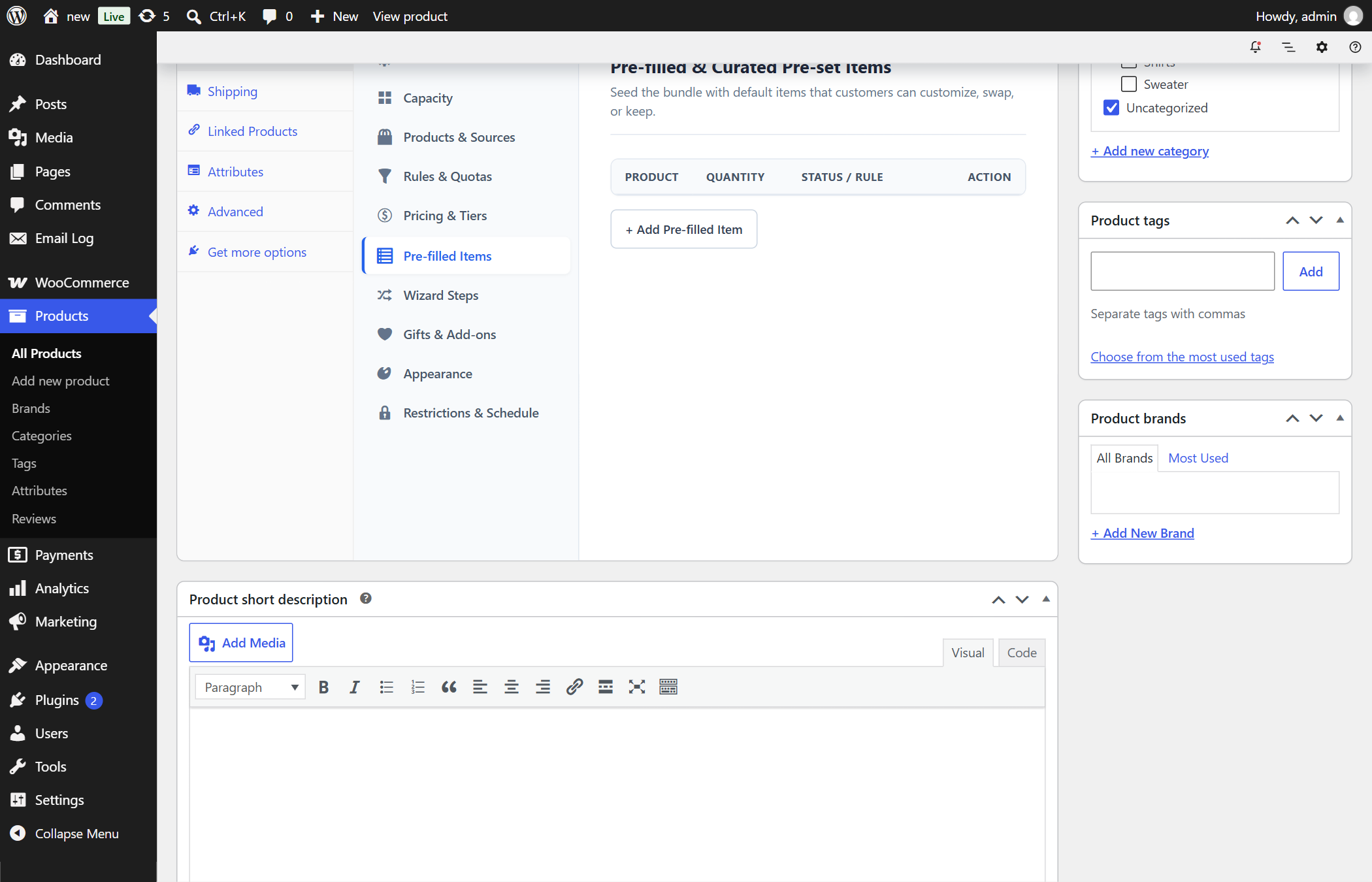Move Product brands panel down
1372x882 pixels.
tap(1316, 419)
